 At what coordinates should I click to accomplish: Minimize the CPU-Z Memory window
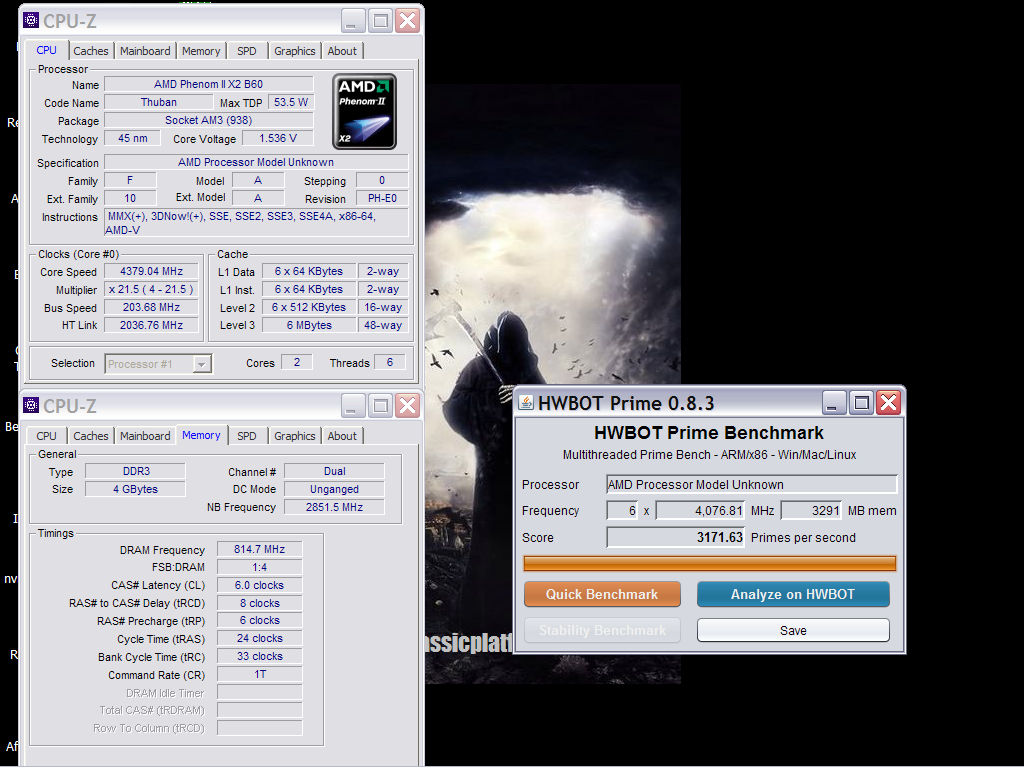pos(353,406)
